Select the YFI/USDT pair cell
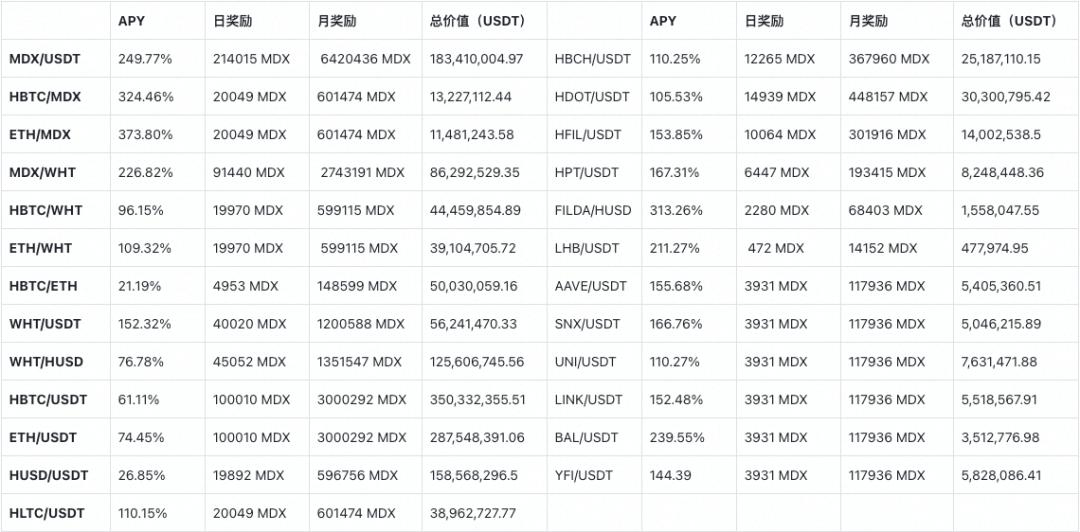1080x532 pixels. point(584,475)
